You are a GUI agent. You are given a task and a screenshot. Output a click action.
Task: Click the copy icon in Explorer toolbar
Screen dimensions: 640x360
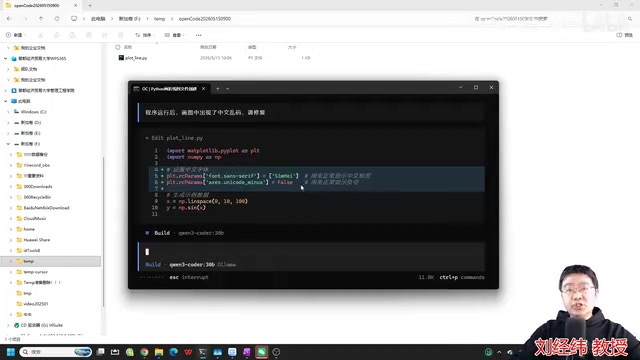56,35
